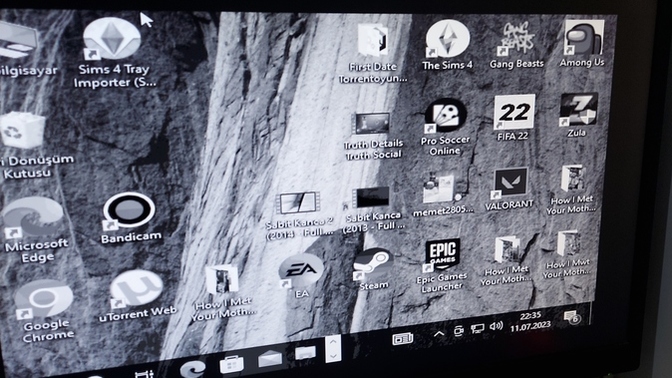Launch the Among Us shortcut
Image resolution: width=672 pixels, height=378 pixels.
point(582,44)
